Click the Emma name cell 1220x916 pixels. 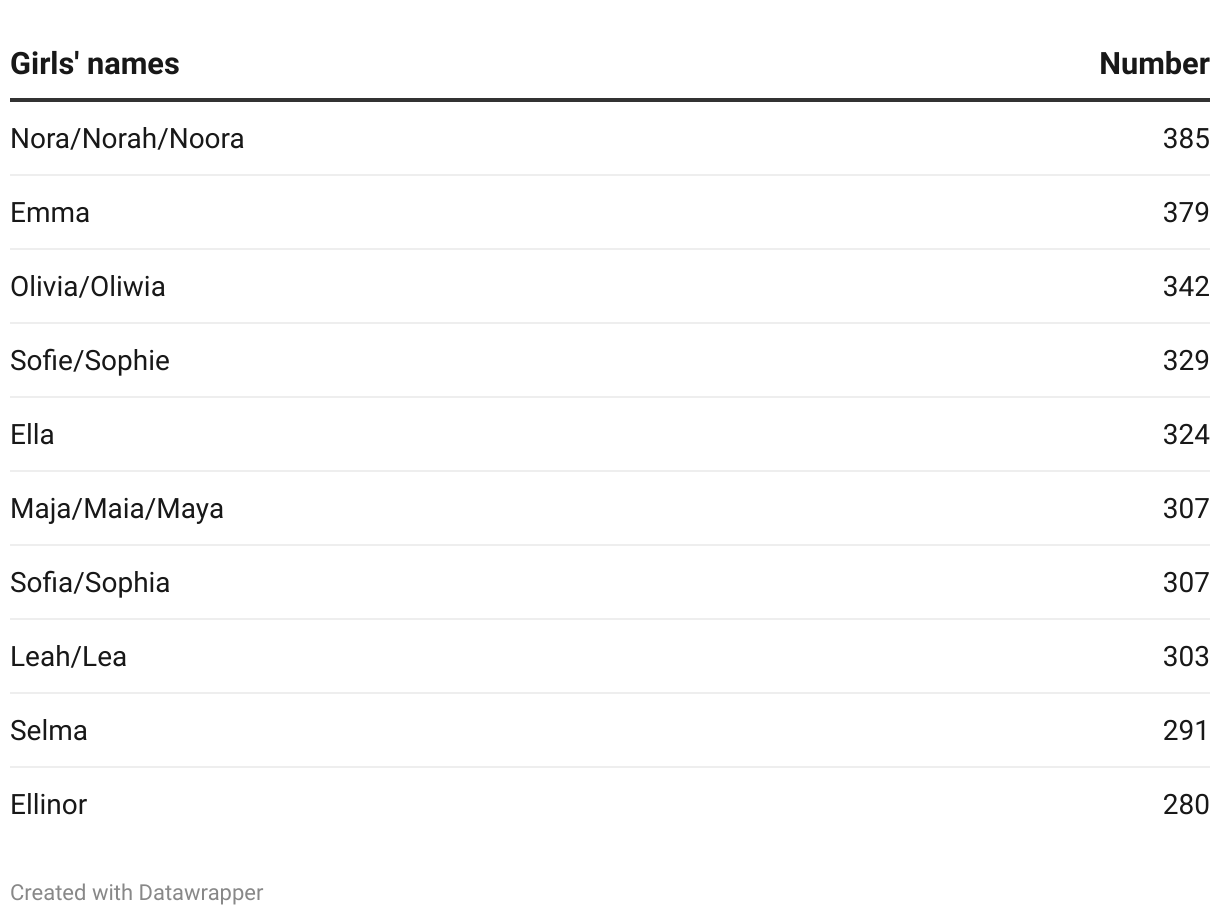click(x=50, y=212)
